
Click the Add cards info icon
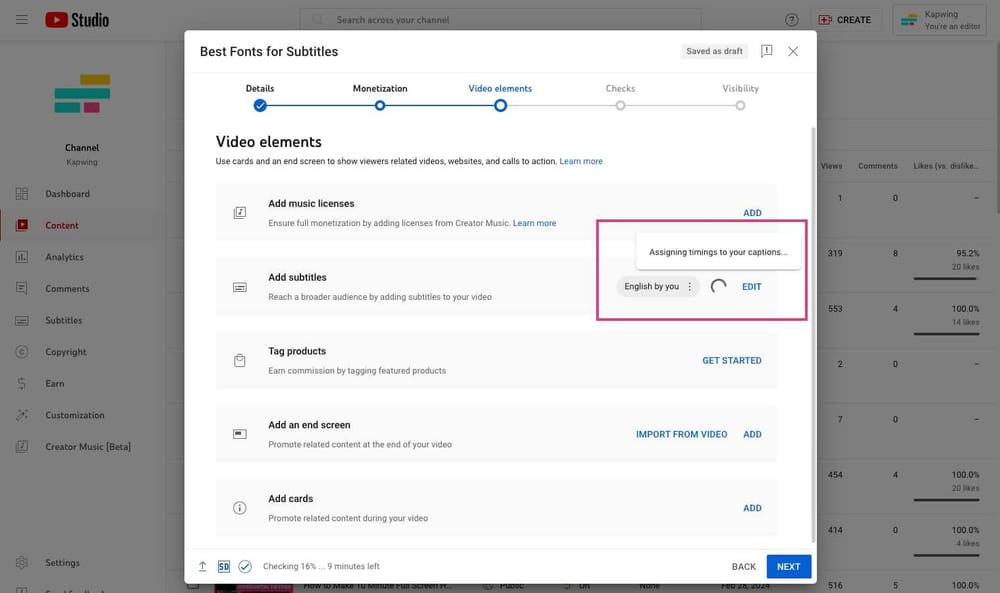pyautogui.click(x=239, y=507)
